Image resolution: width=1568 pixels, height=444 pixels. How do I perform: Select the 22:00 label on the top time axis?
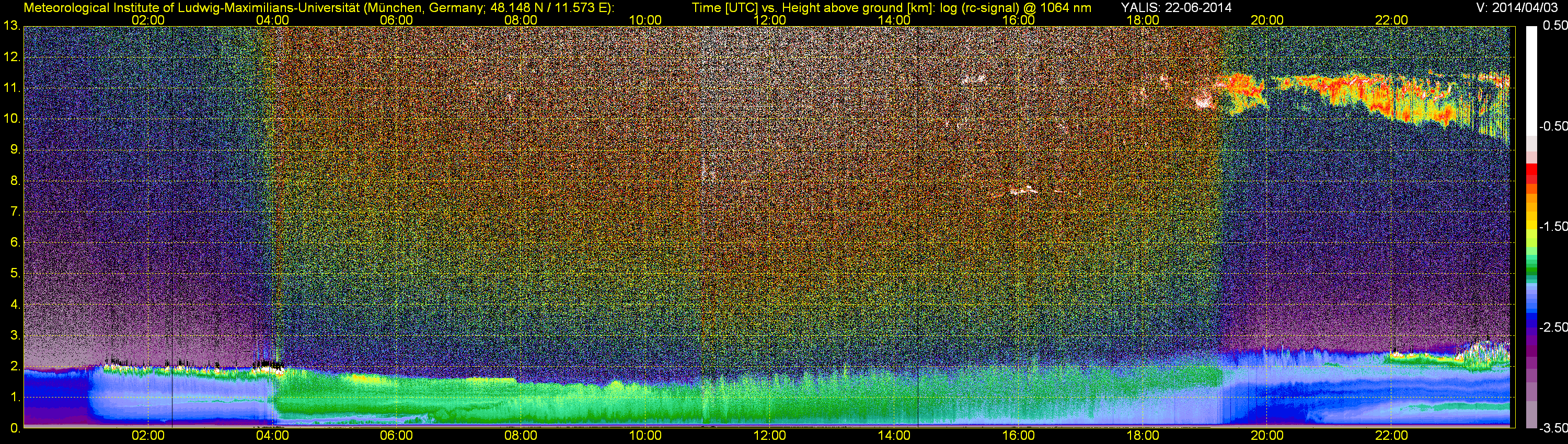[x=1391, y=20]
